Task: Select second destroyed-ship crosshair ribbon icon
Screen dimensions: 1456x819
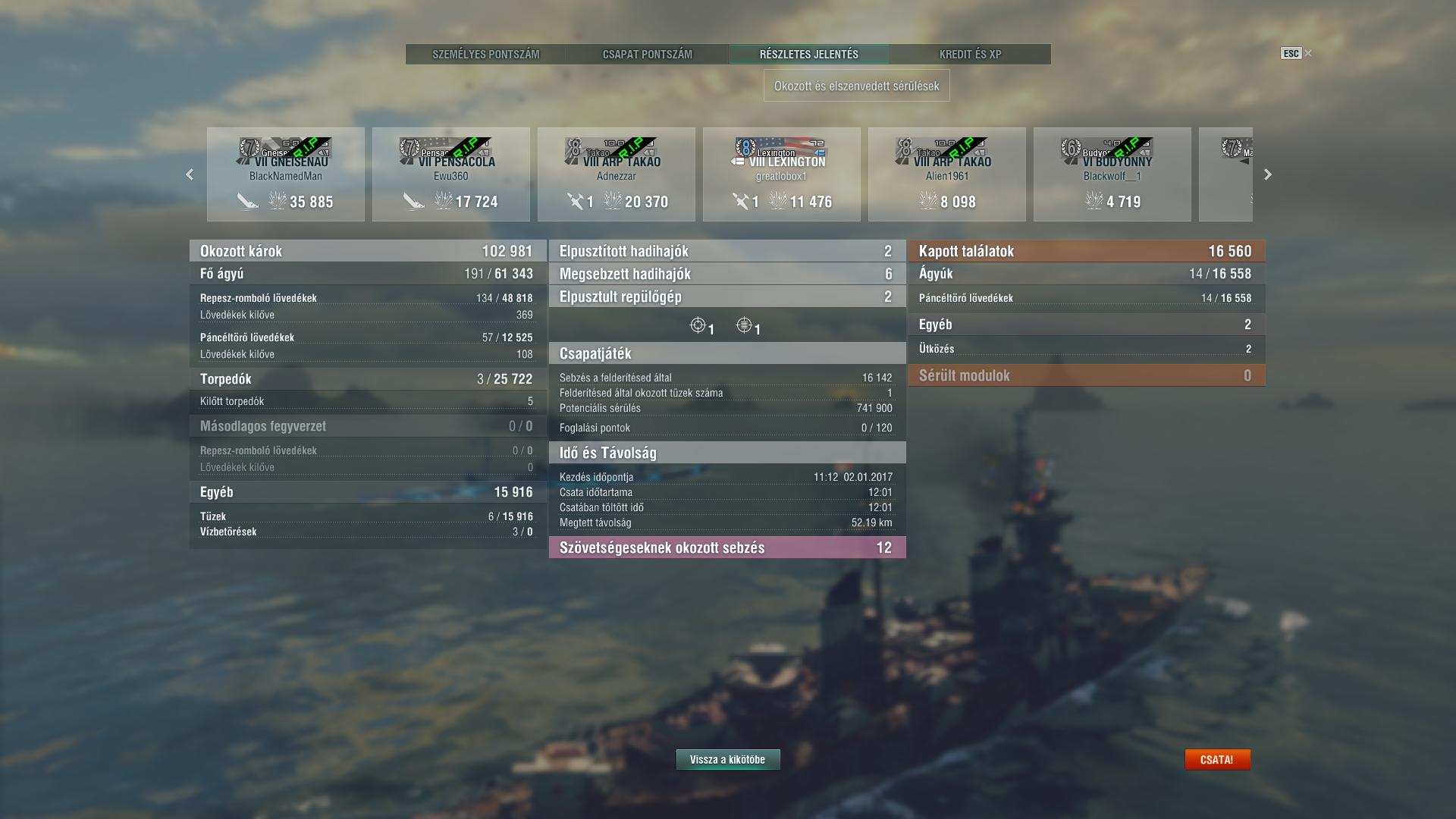Action: [x=745, y=325]
